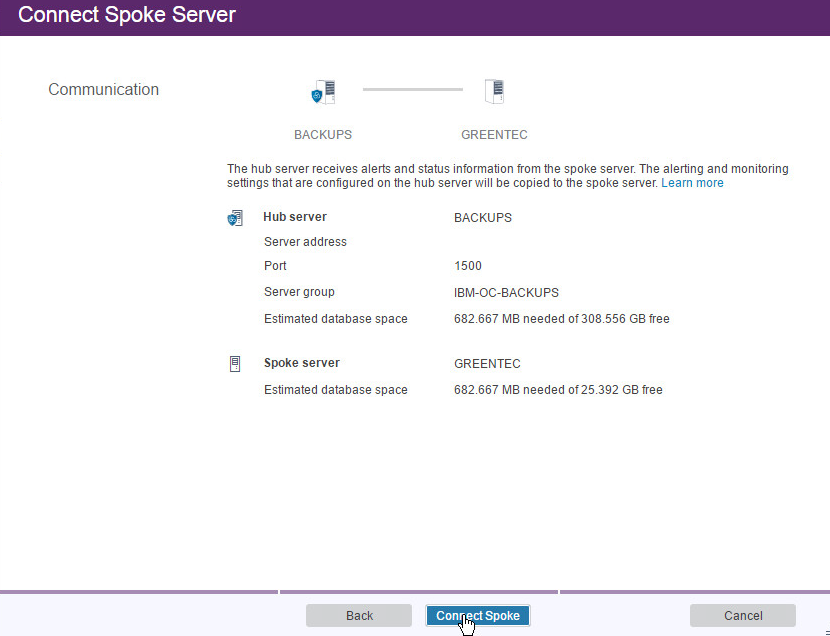This screenshot has width=830, height=636.
Task: Click the Server address label
Action: (x=305, y=242)
